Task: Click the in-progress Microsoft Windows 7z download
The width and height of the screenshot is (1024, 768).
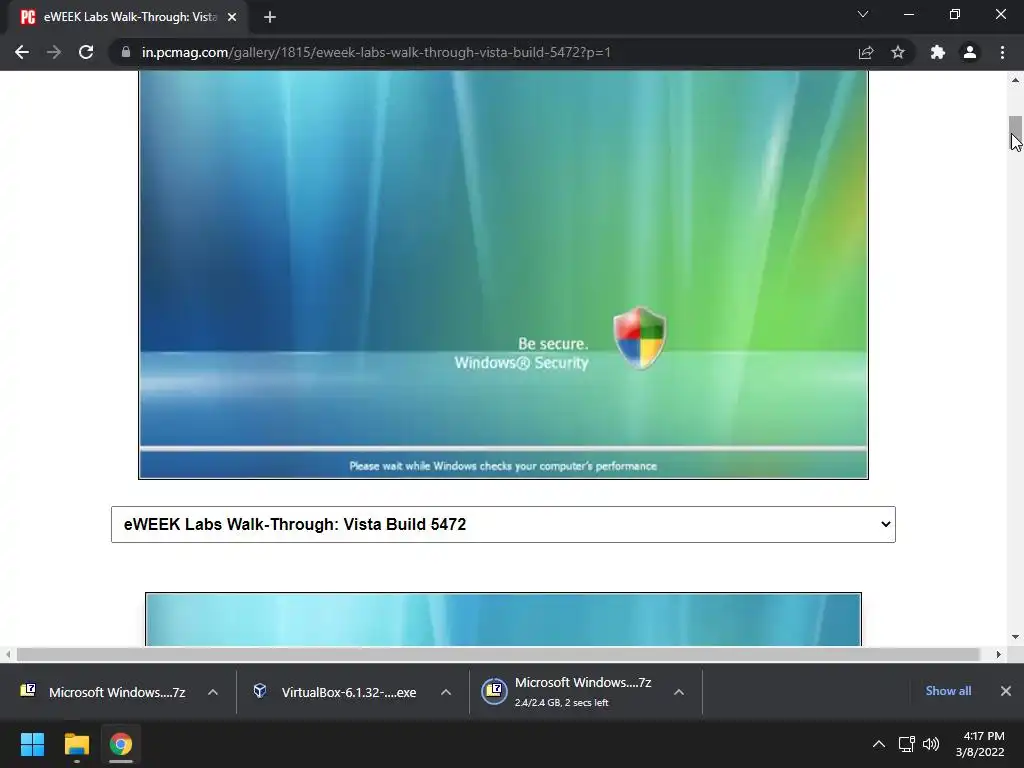Action: click(x=567, y=692)
